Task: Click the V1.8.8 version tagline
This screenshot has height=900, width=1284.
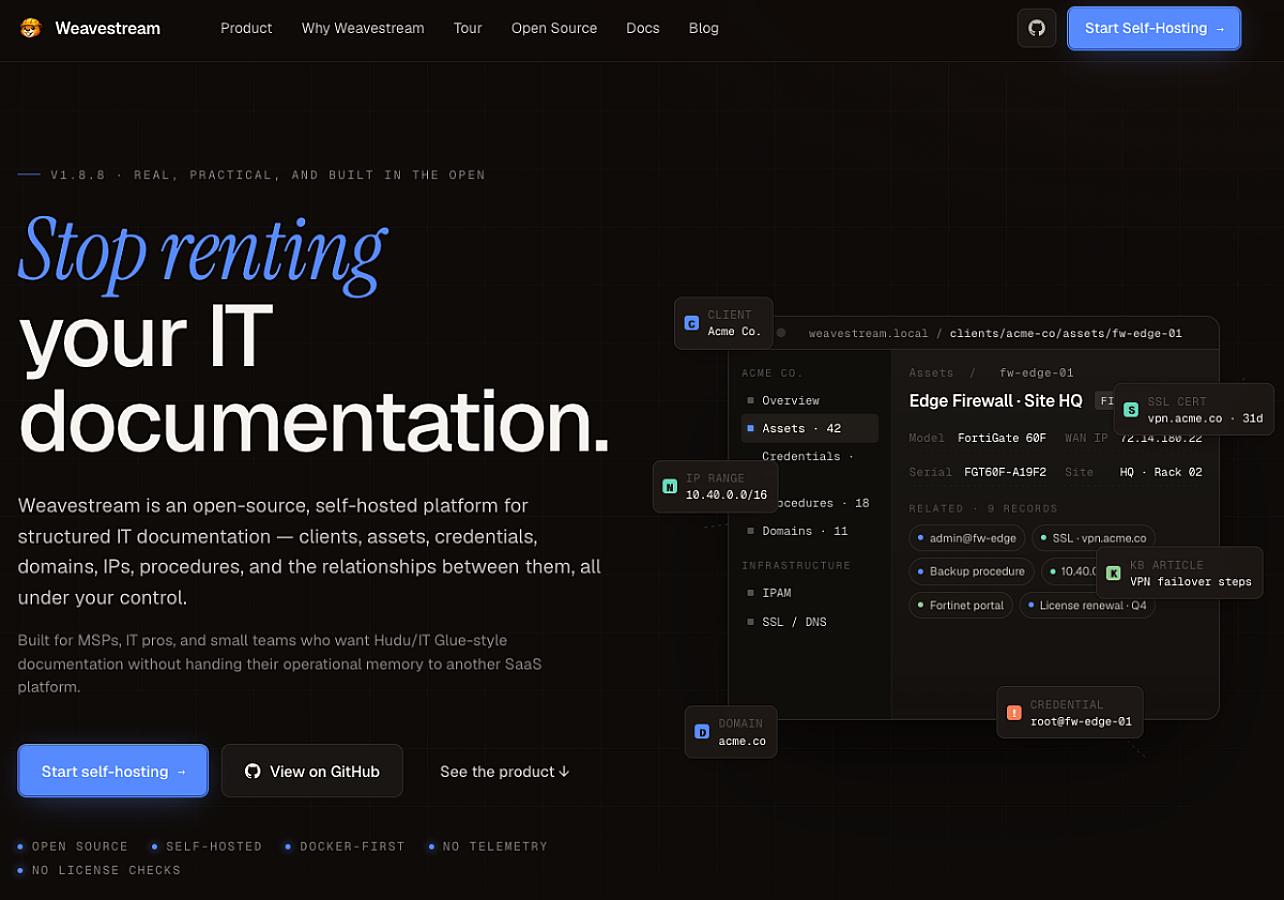Action: click(268, 175)
